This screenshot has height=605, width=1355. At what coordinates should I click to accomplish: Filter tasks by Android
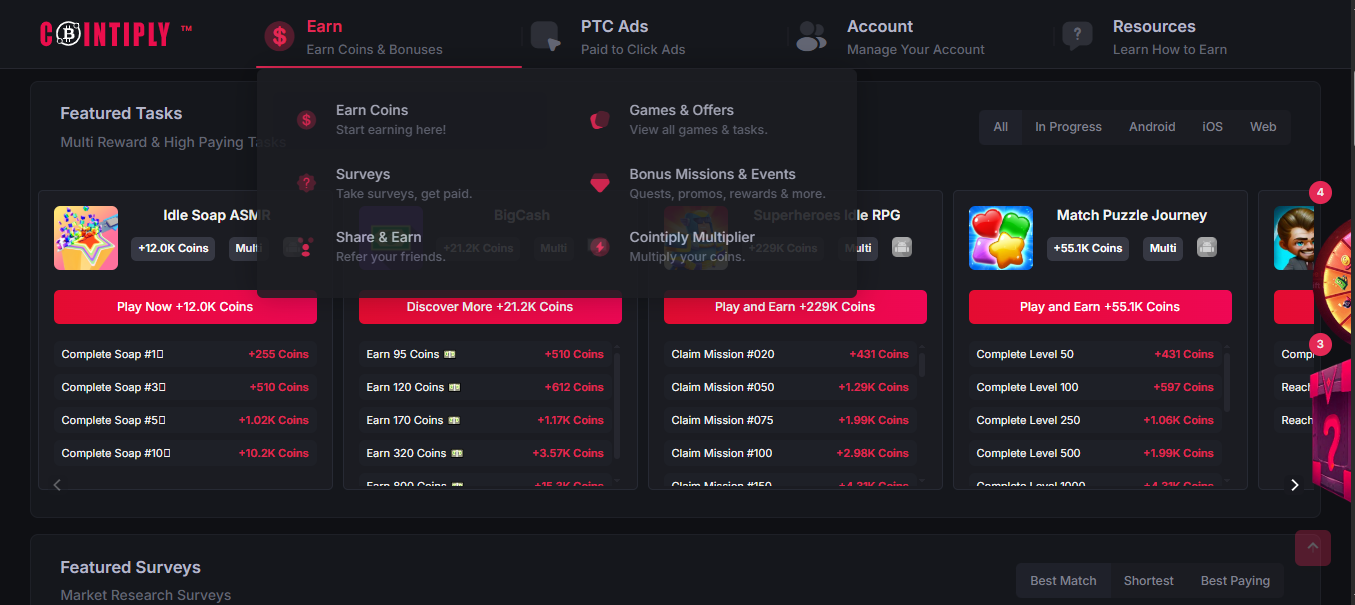click(x=1152, y=127)
